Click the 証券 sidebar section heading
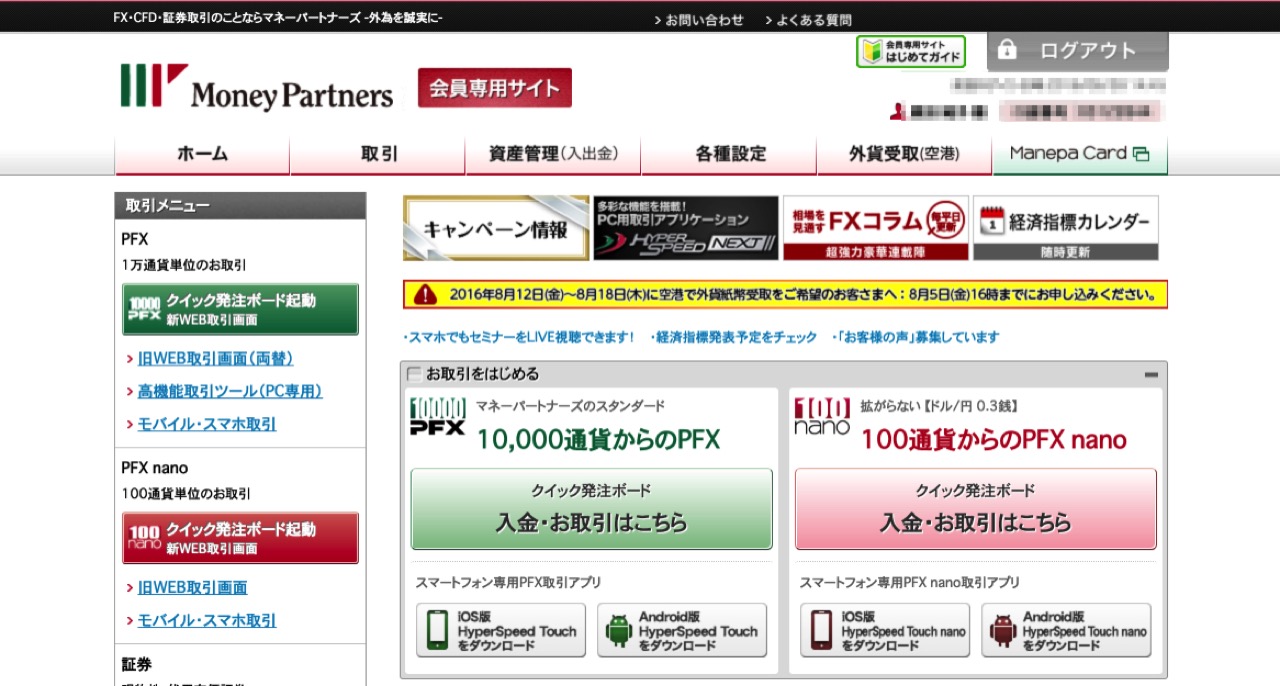 137,664
